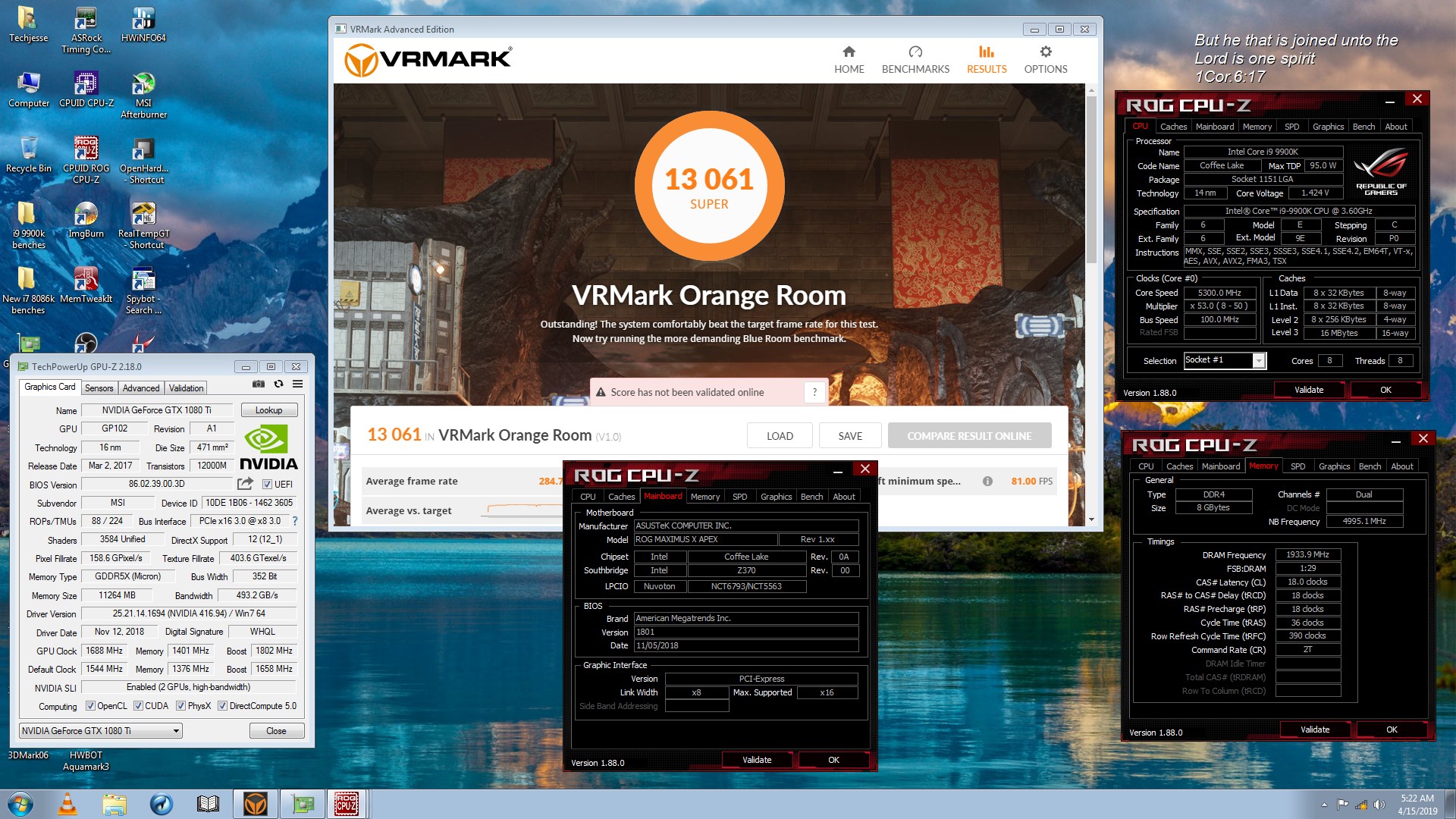This screenshot has height=819, width=1456.
Task: Click the volume icon in system tray
Action: coord(1379,805)
